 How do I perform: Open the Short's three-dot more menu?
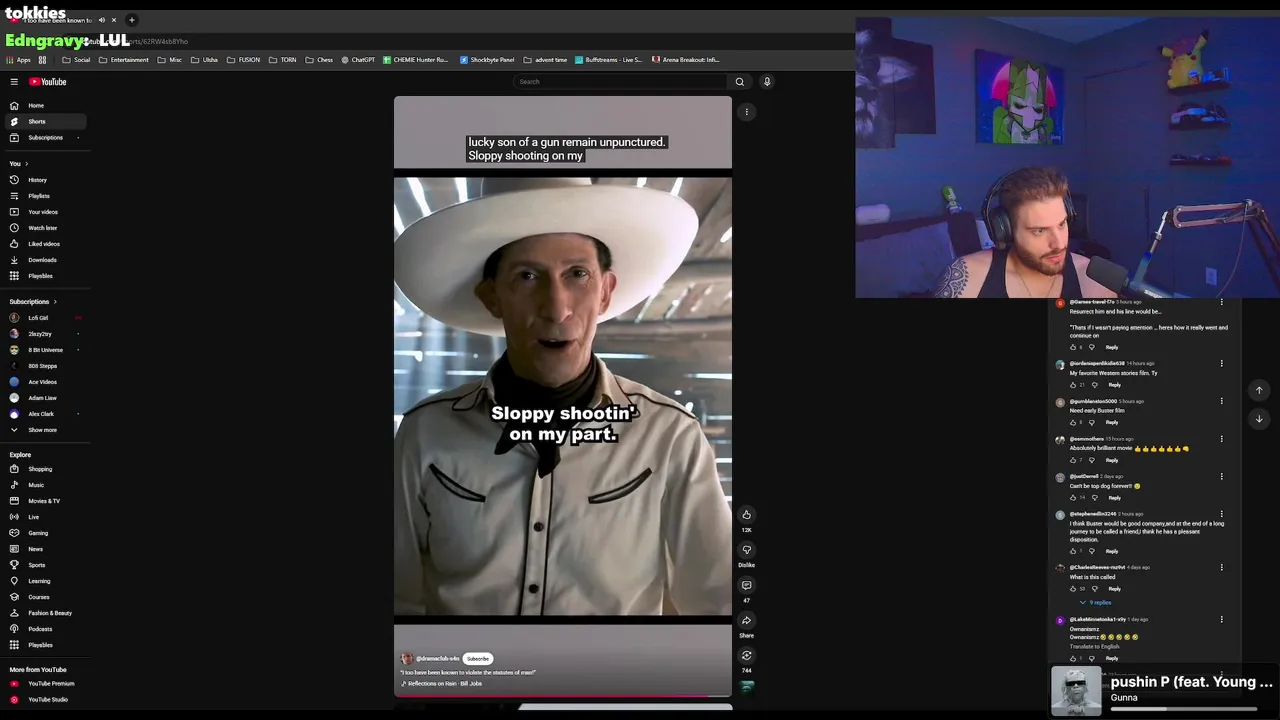click(x=746, y=112)
